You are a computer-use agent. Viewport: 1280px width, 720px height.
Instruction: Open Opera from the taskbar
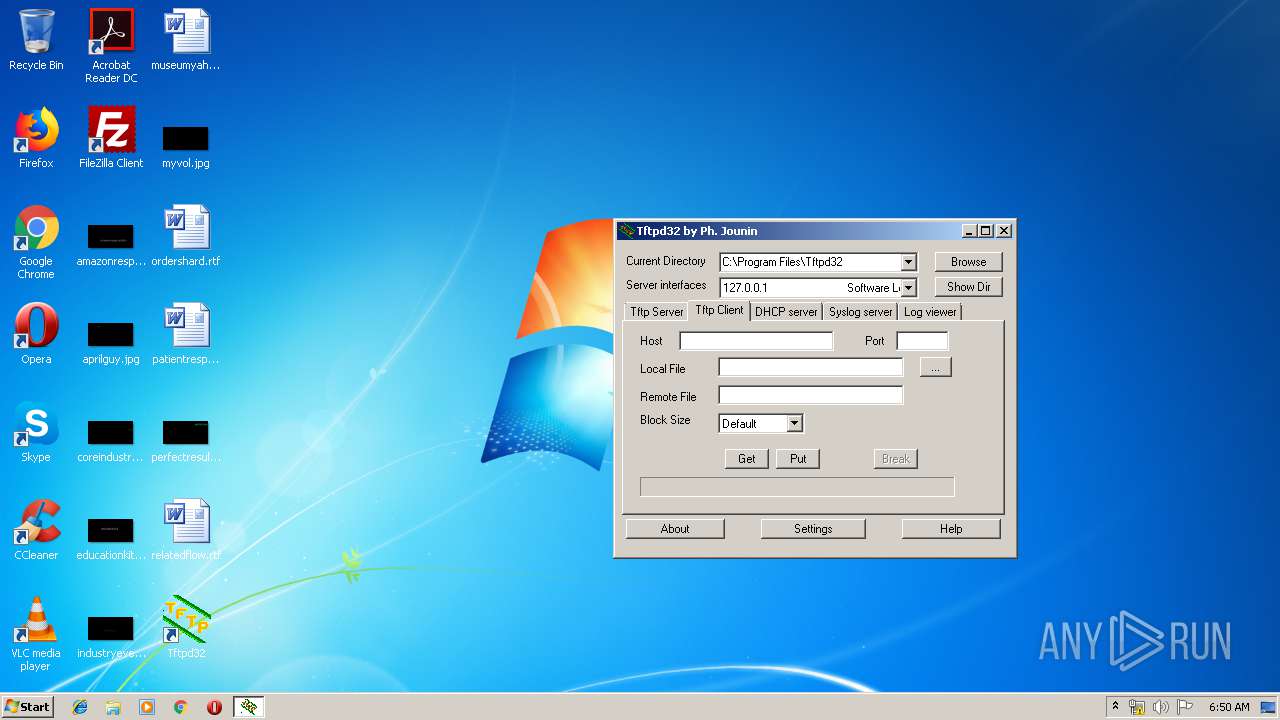click(x=214, y=707)
